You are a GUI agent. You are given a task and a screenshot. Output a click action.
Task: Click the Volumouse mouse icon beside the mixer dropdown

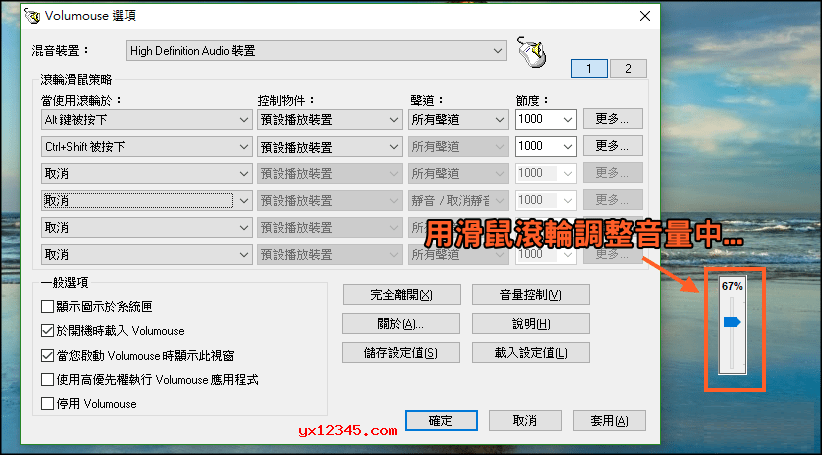532,52
